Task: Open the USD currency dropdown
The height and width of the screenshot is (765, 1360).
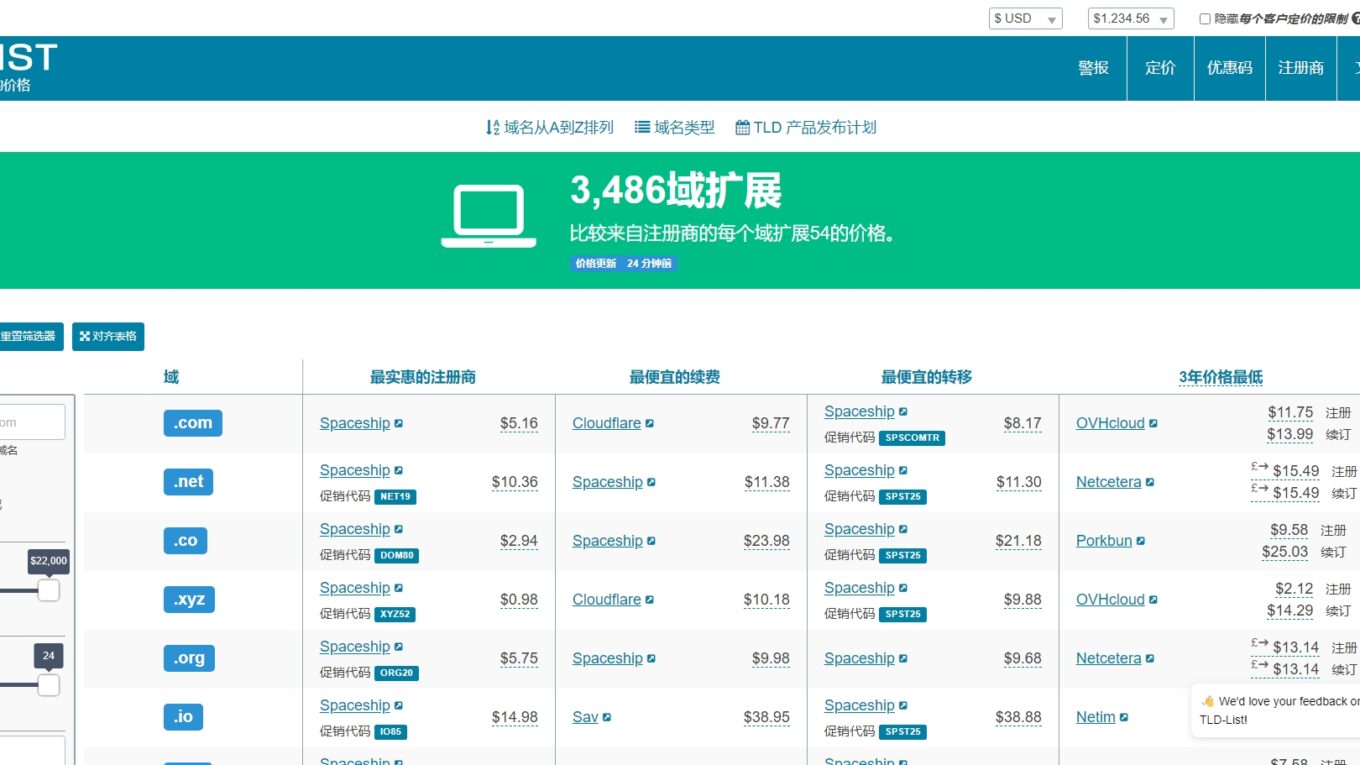Action: click(1026, 19)
